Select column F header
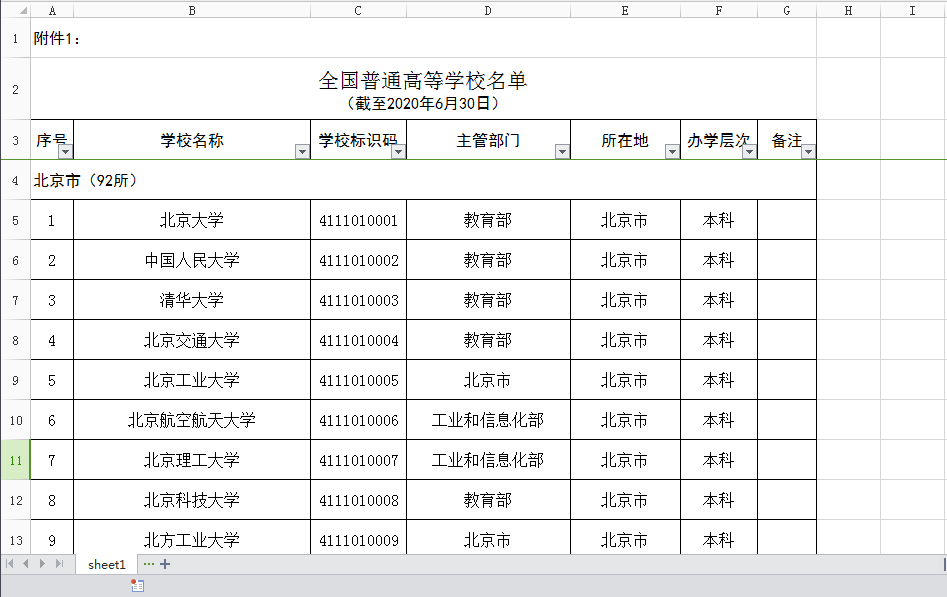The width and height of the screenshot is (947, 597). (719, 10)
